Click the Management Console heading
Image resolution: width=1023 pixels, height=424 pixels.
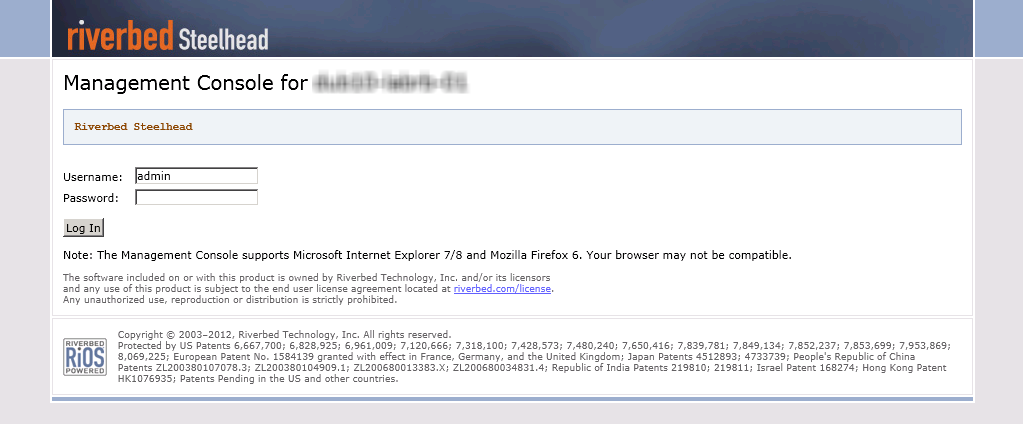pyautogui.click(x=185, y=83)
